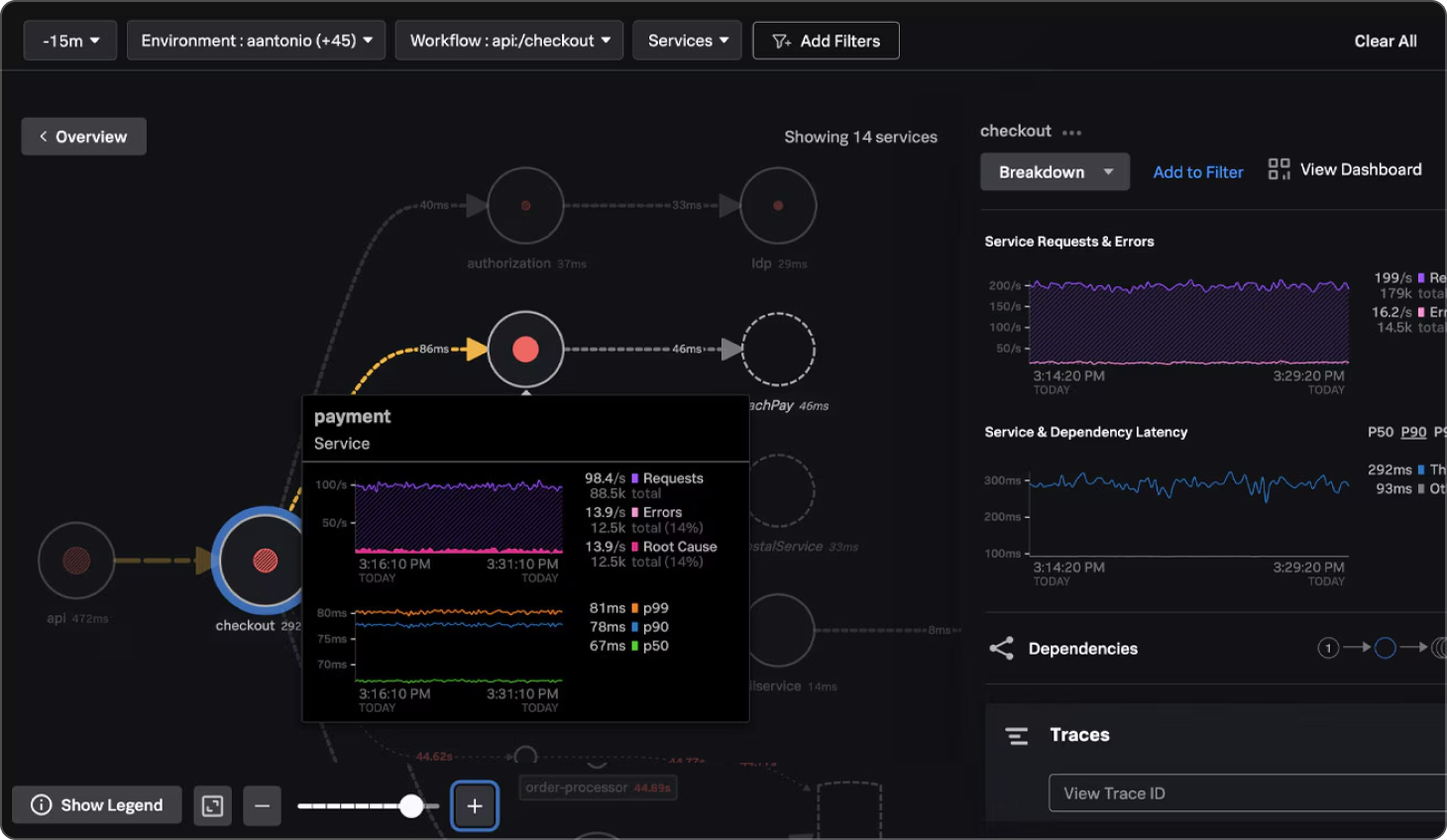Select the ldp service node

pyautogui.click(x=778, y=205)
